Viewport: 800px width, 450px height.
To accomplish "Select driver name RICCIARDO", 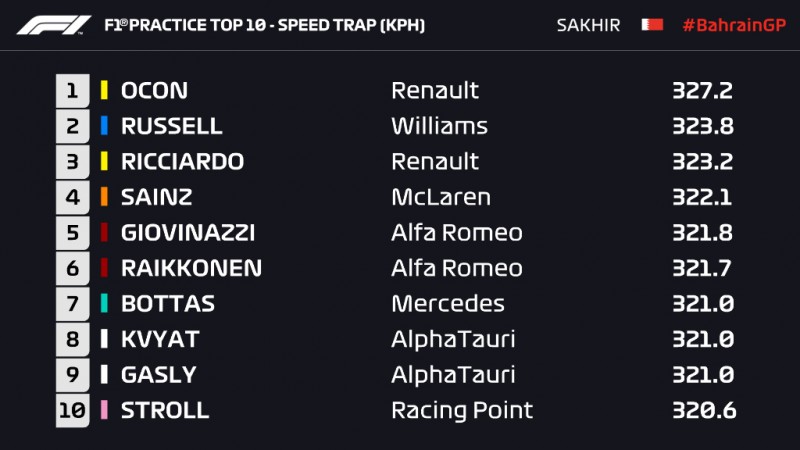I will (x=182, y=161).
